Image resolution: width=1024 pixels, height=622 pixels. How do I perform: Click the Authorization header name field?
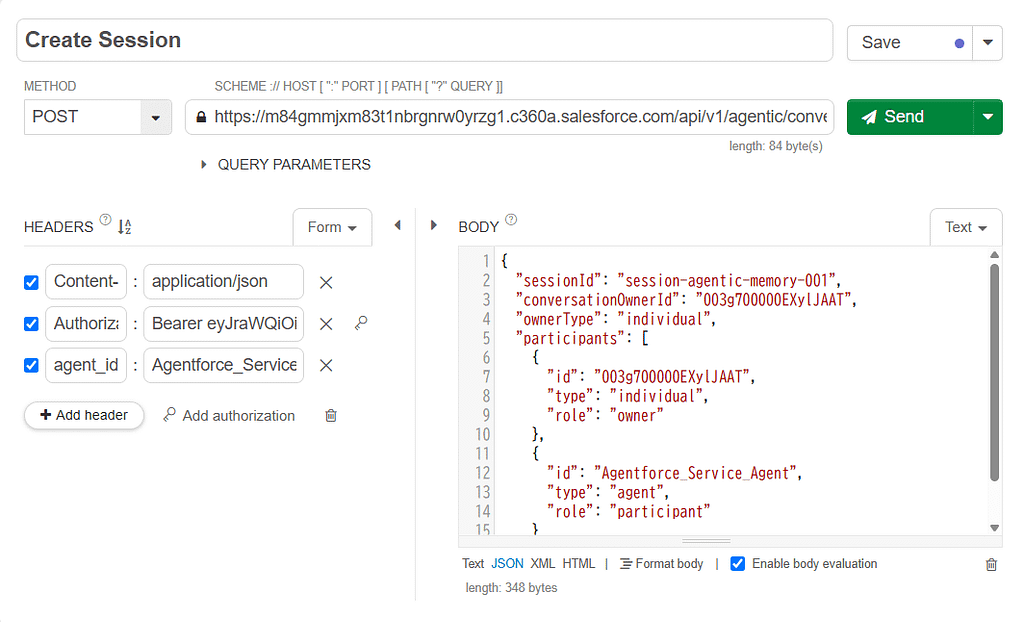86,323
